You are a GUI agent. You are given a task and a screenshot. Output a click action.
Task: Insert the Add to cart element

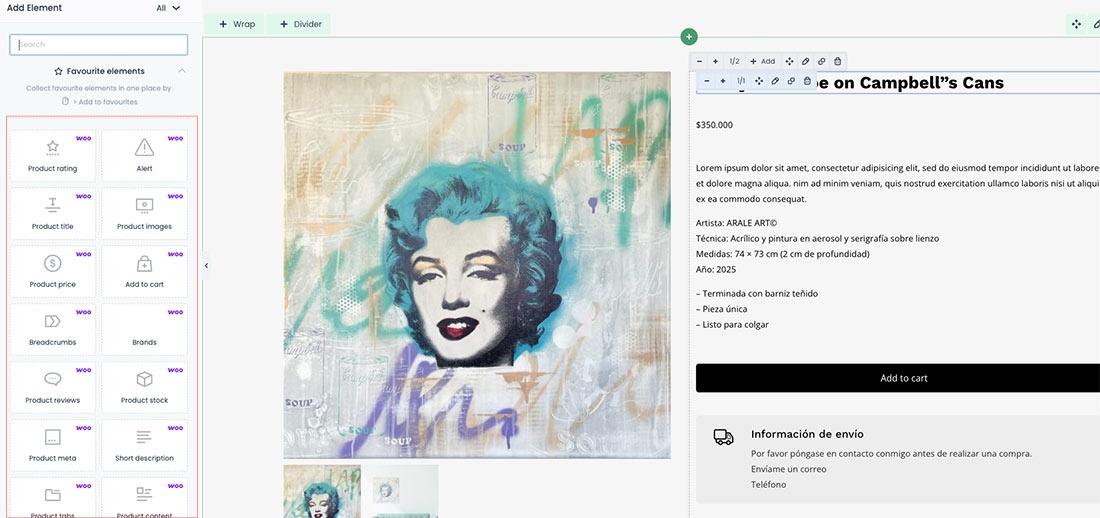click(144, 271)
